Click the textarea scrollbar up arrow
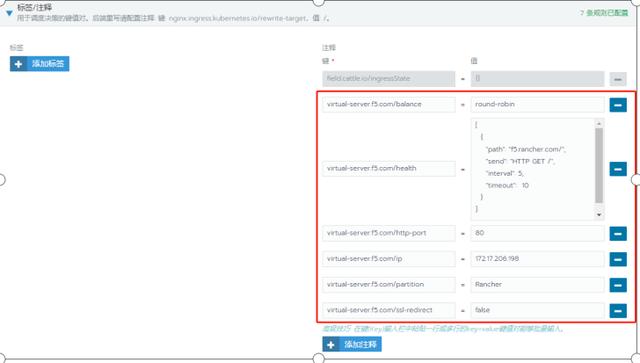Image resolution: width=640 pixels, height=363 pixels. 599,123
